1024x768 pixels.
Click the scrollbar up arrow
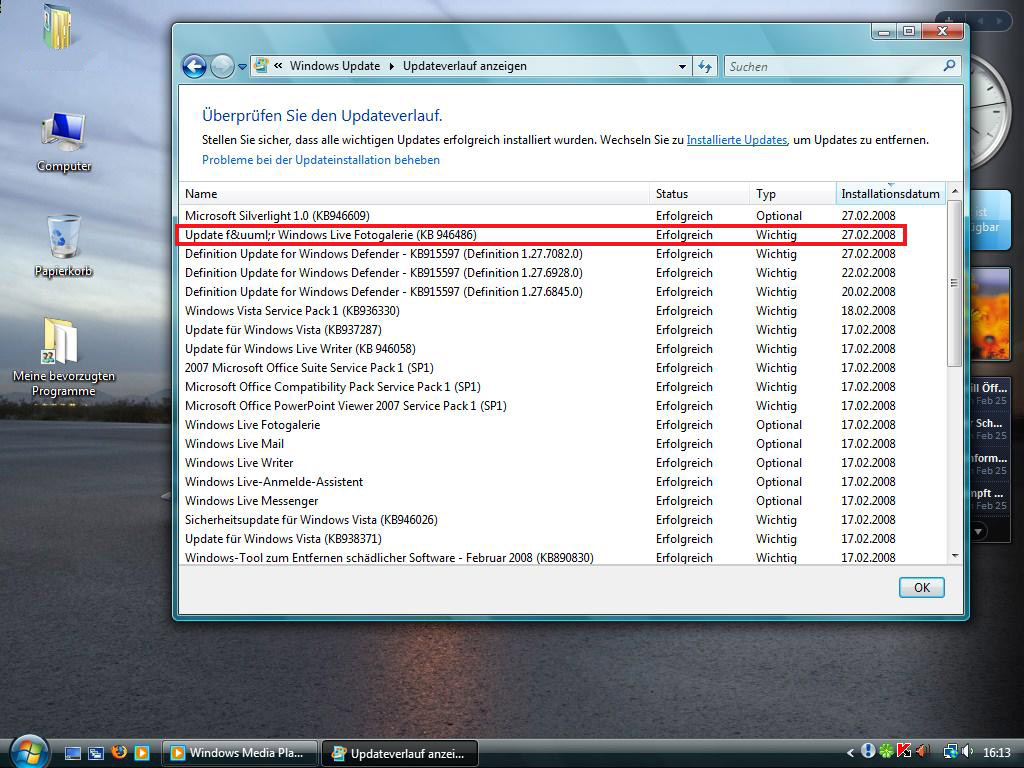(954, 191)
